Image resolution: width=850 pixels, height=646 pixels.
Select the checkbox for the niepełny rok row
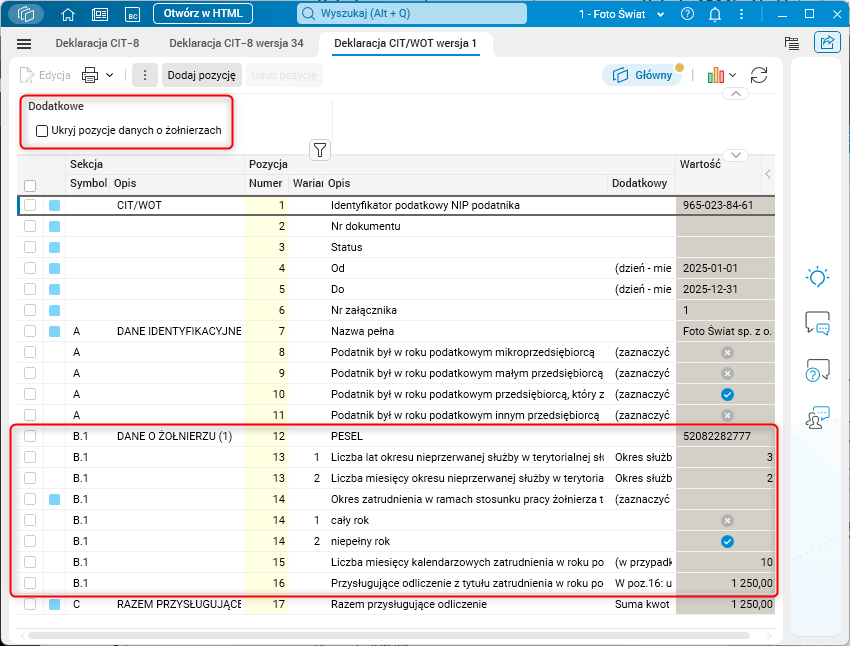tap(30, 541)
